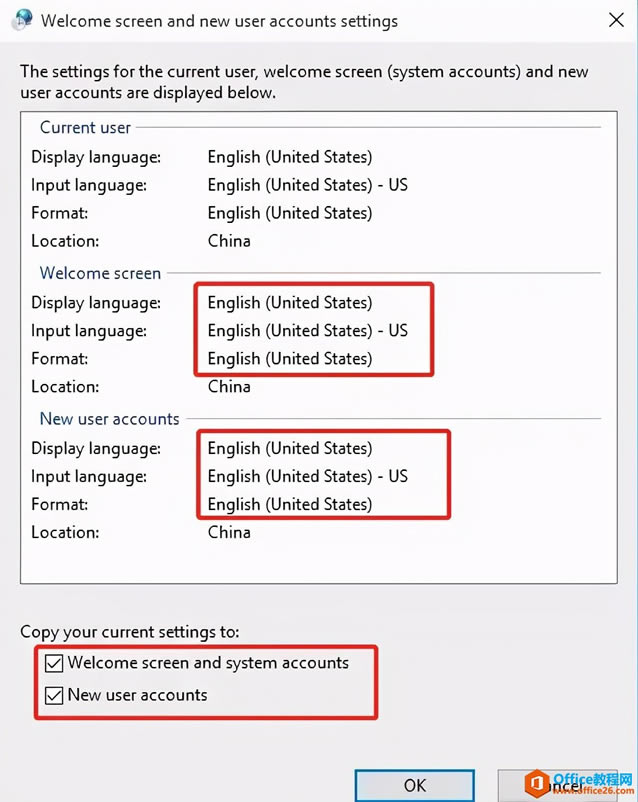Viewport: 638px width, 802px height.
Task: Click the Copy your current settings label
Action: coord(130,632)
